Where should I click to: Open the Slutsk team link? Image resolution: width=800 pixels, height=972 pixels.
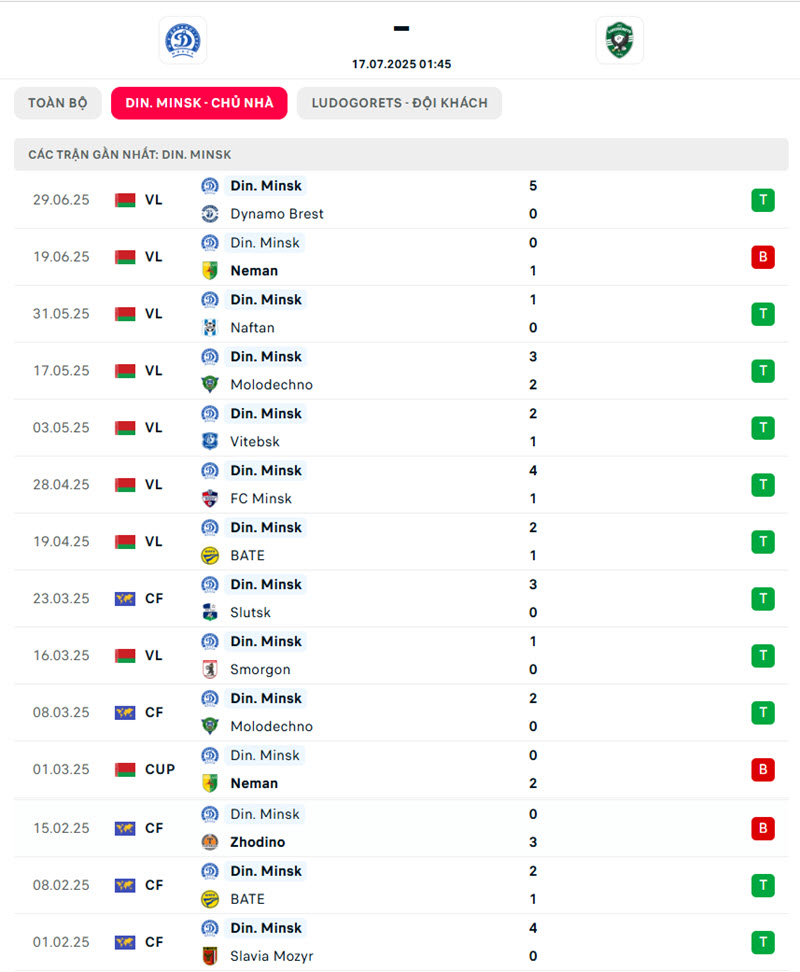(250, 612)
